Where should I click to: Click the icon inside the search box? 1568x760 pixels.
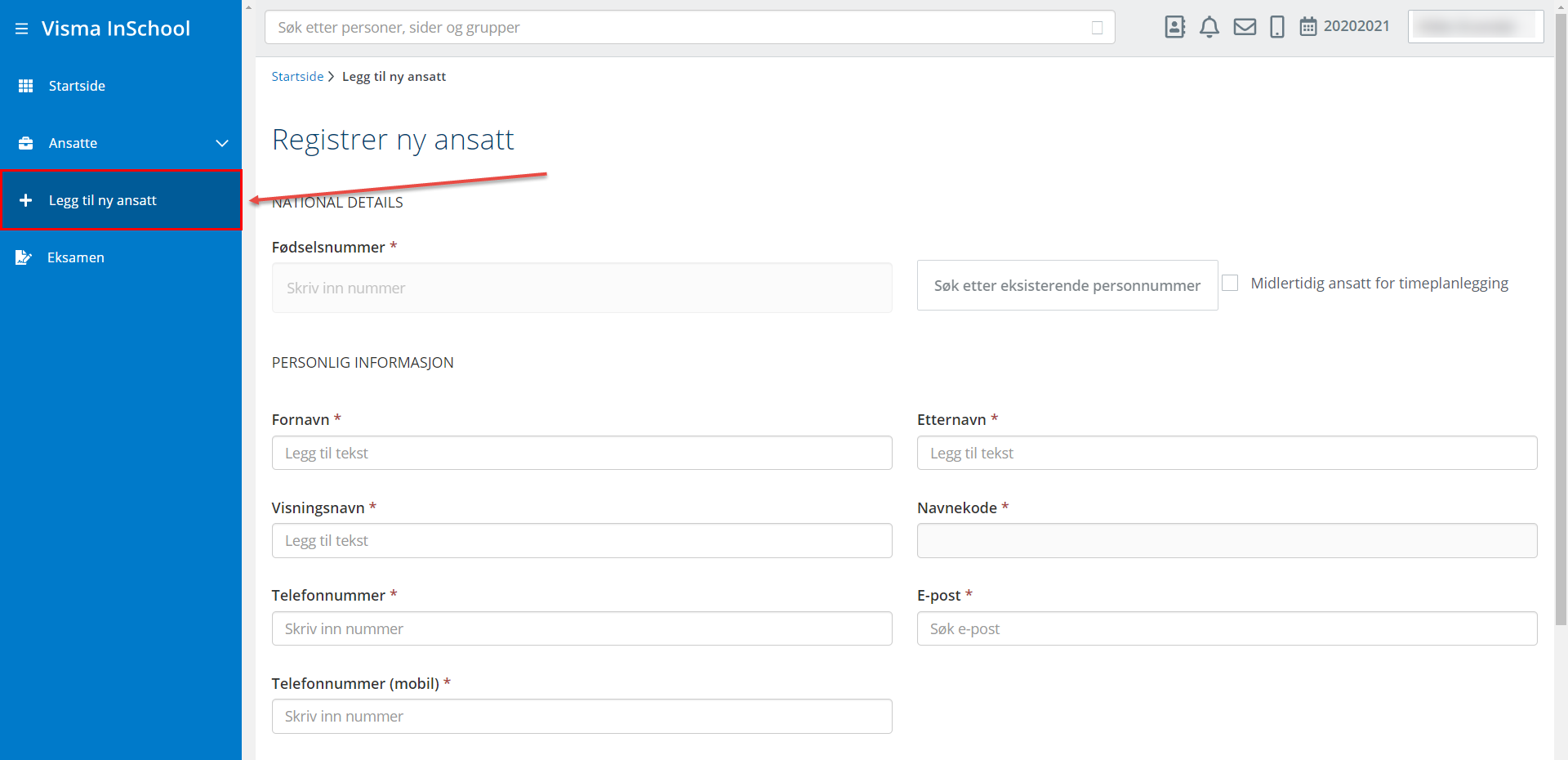click(x=1097, y=28)
